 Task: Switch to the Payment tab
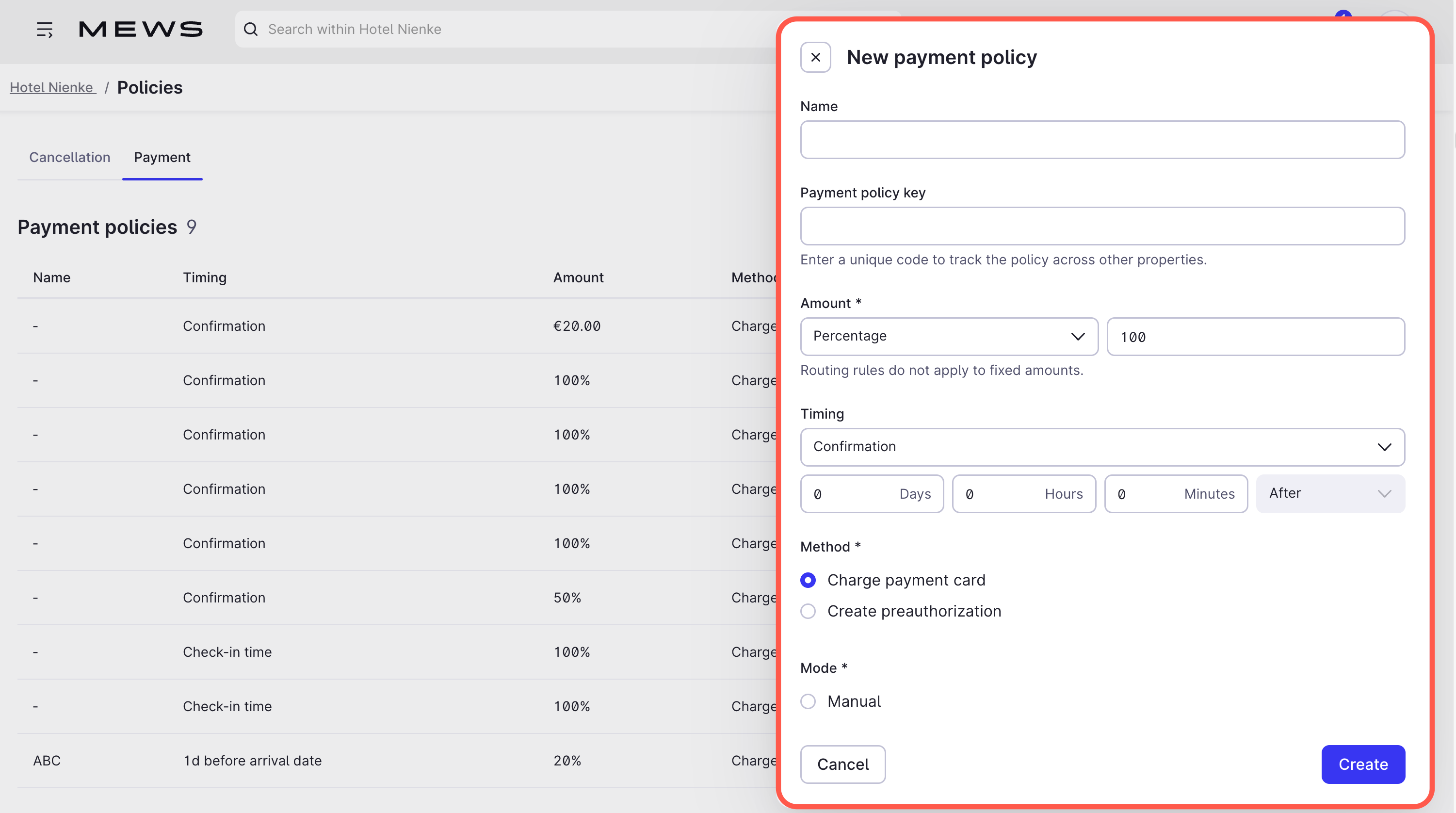pos(162,157)
